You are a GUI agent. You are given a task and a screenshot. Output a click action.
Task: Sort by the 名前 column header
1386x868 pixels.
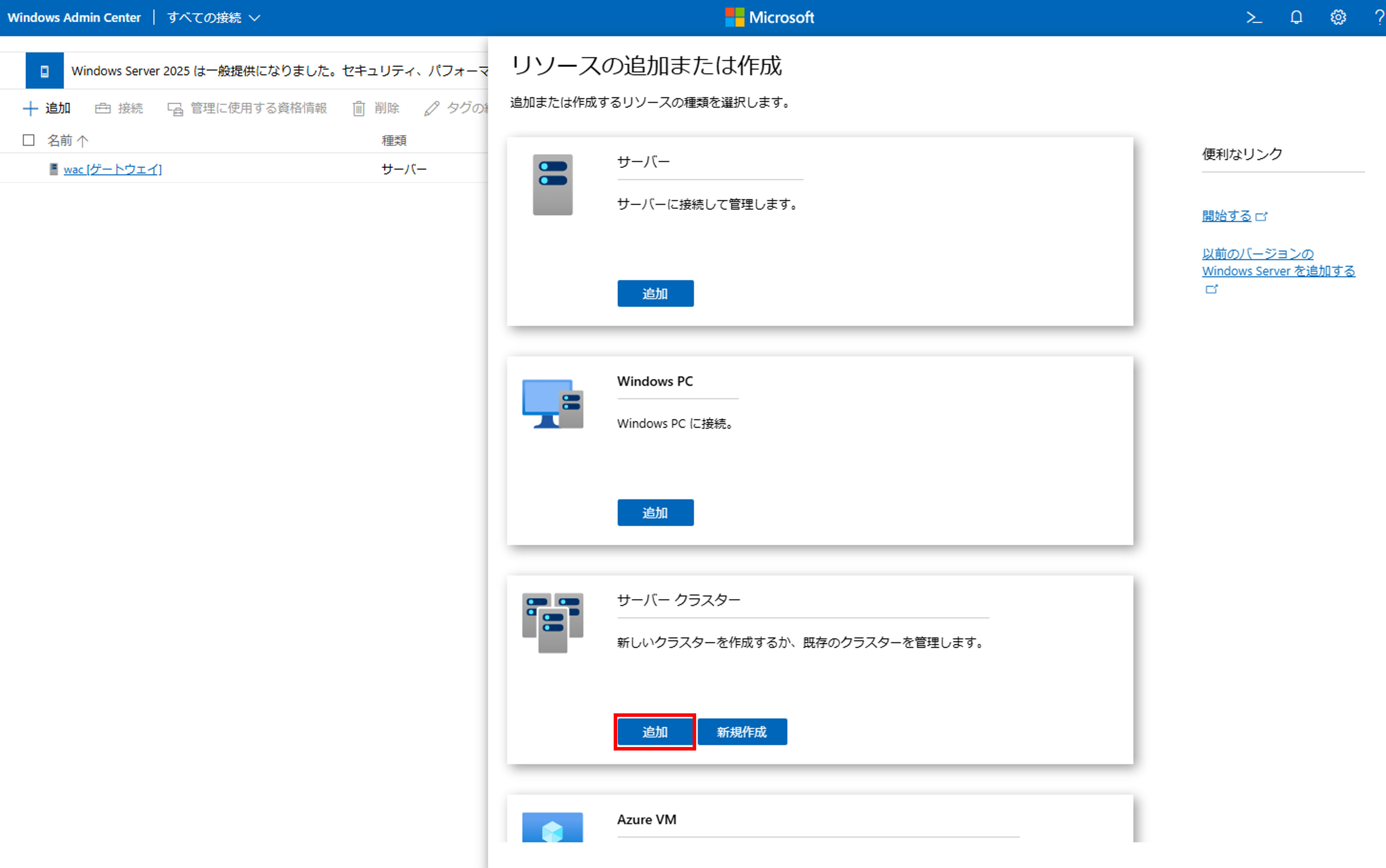[60, 141]
